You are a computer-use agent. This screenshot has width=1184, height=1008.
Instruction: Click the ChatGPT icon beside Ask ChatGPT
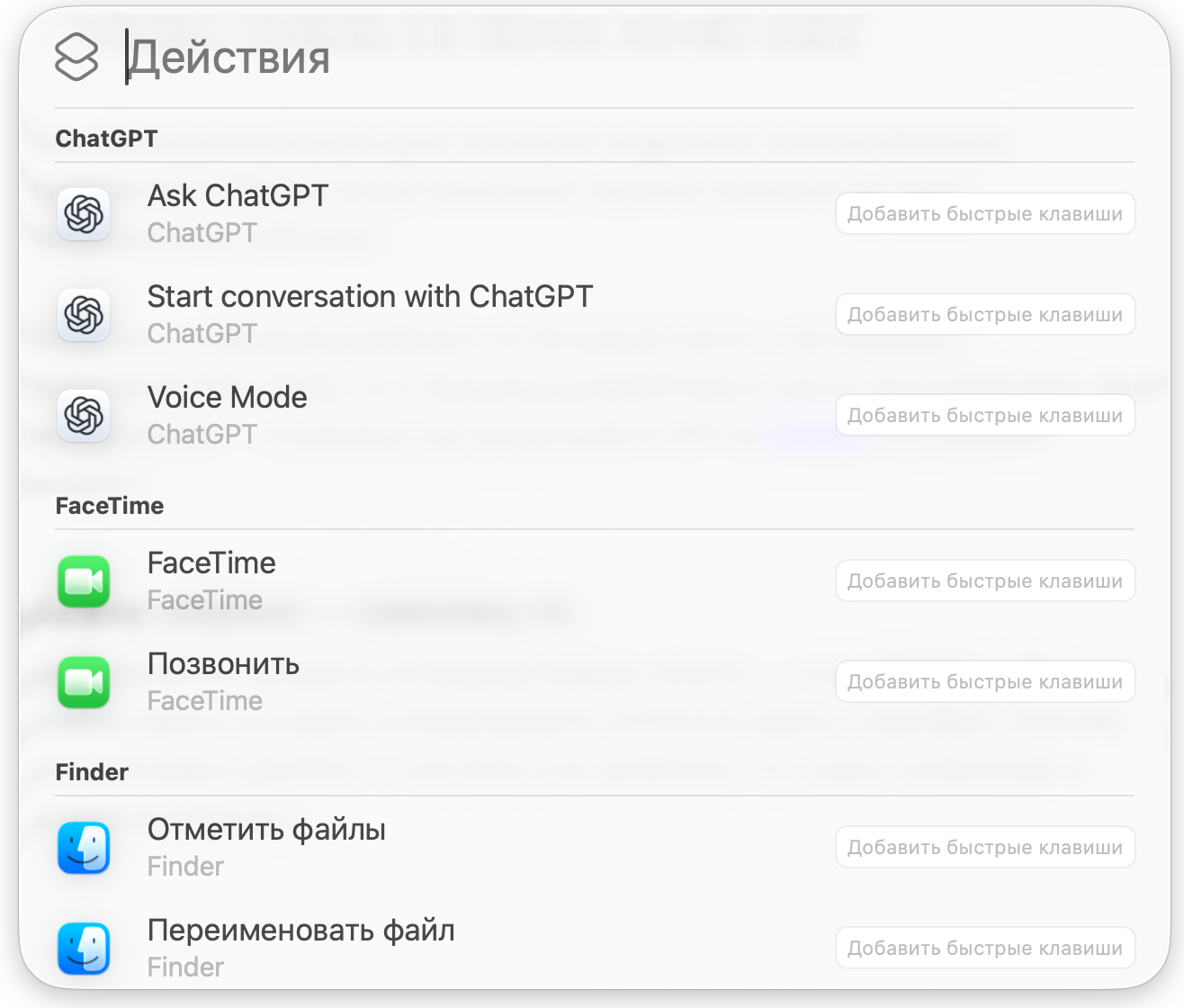click(x=84, y=214)
